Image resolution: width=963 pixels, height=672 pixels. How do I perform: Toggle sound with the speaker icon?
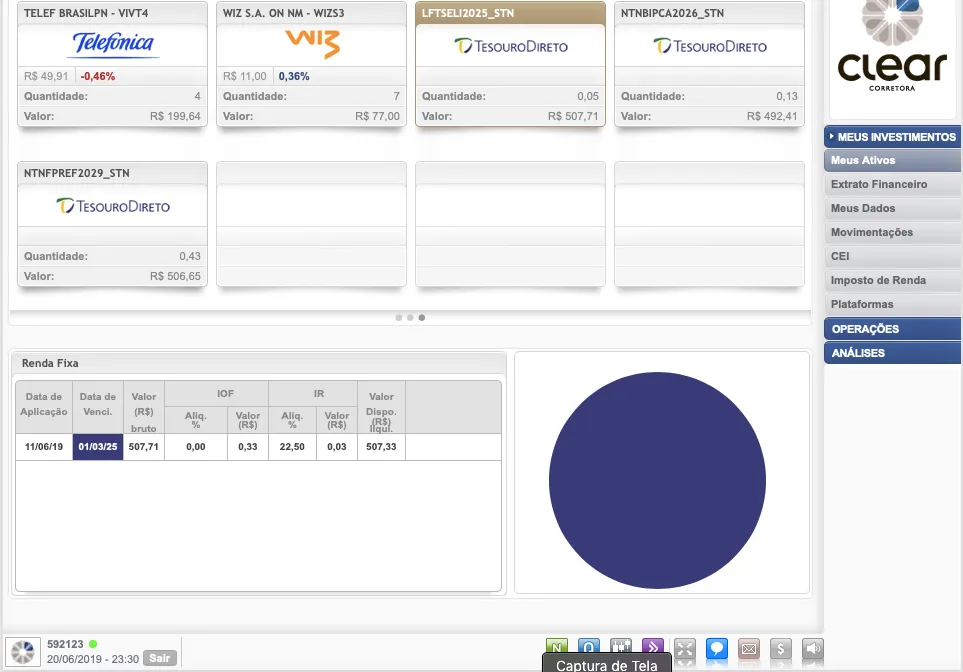(813, 649)
